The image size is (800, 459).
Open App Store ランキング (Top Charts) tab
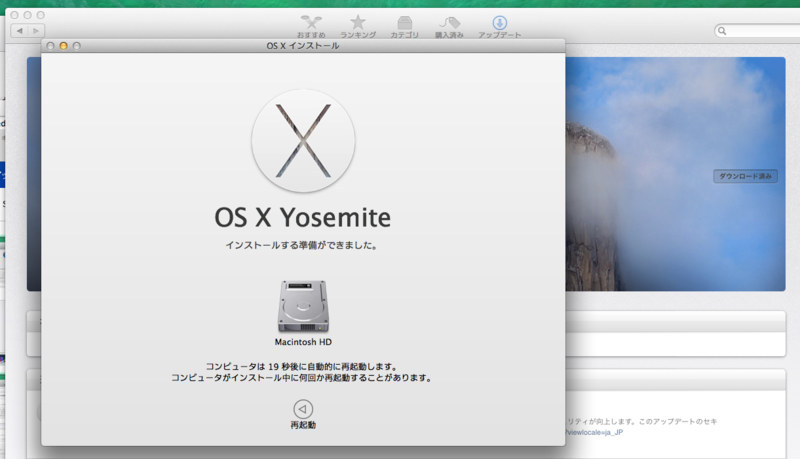click(358, 27)
